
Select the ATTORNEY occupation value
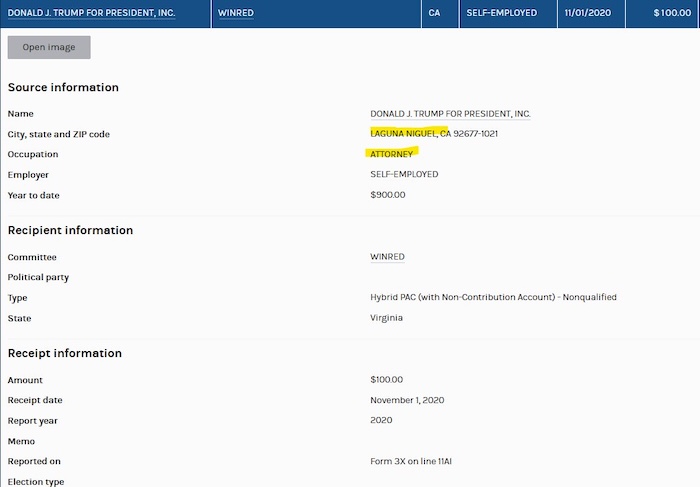point(392,154)
